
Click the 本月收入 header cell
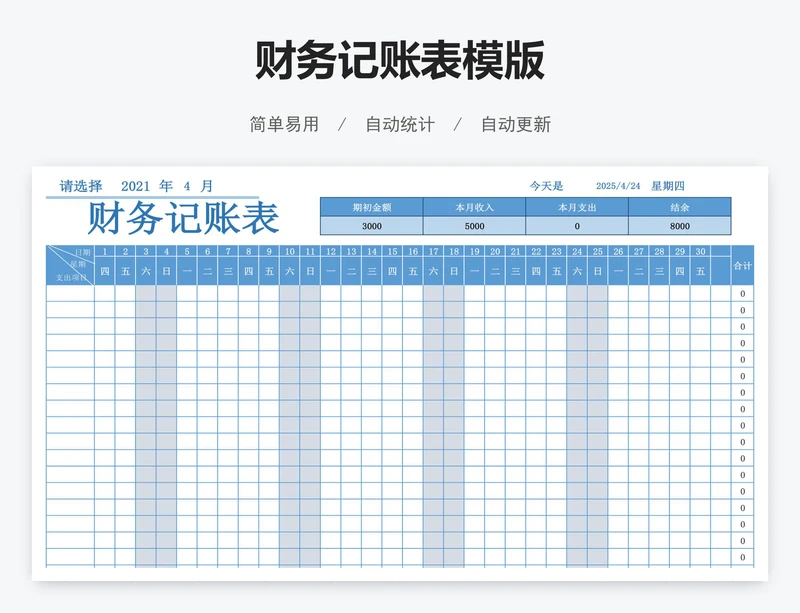pos(474,207)
